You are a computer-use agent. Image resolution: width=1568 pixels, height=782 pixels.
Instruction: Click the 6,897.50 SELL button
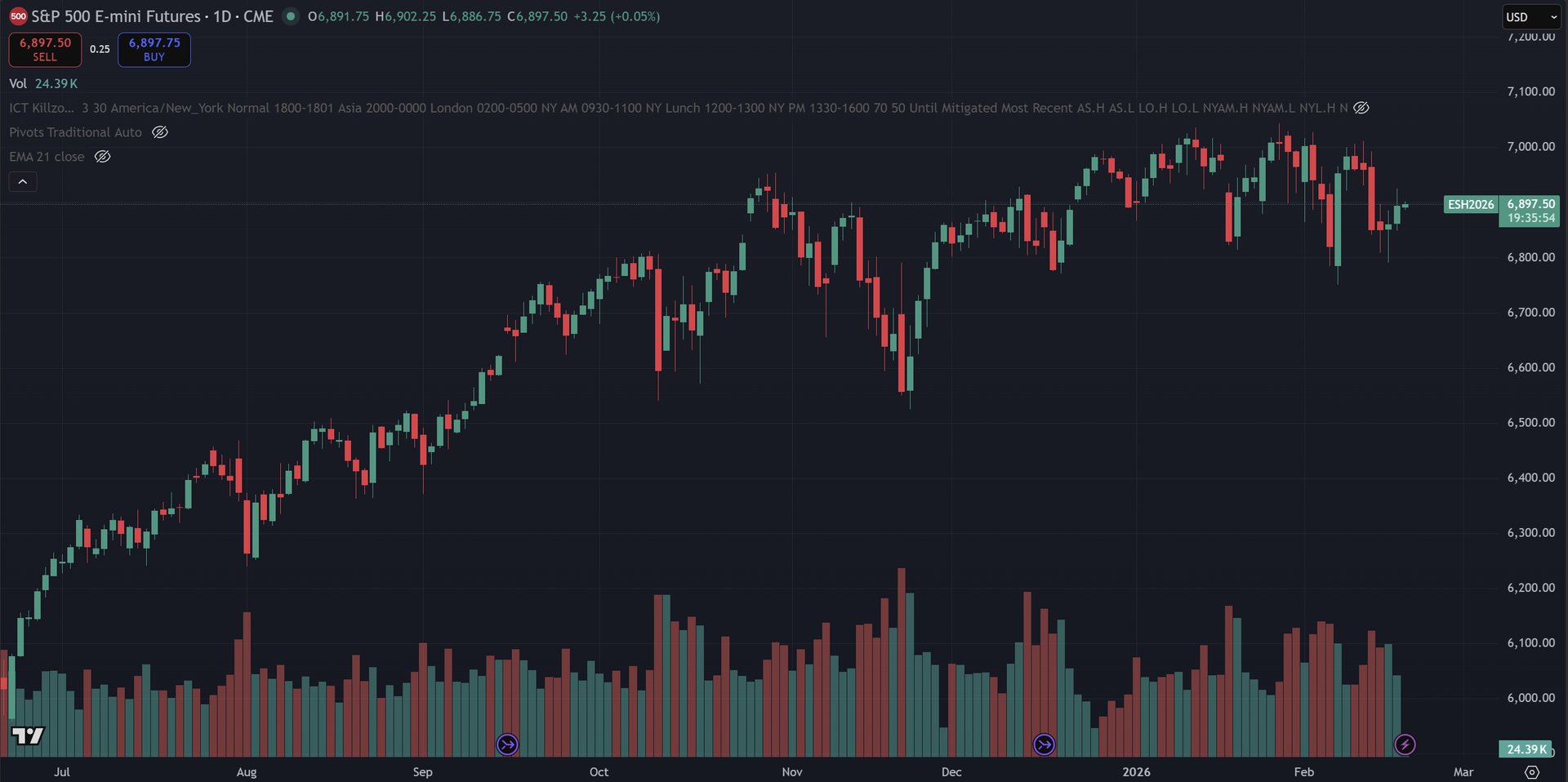[45, 49]
